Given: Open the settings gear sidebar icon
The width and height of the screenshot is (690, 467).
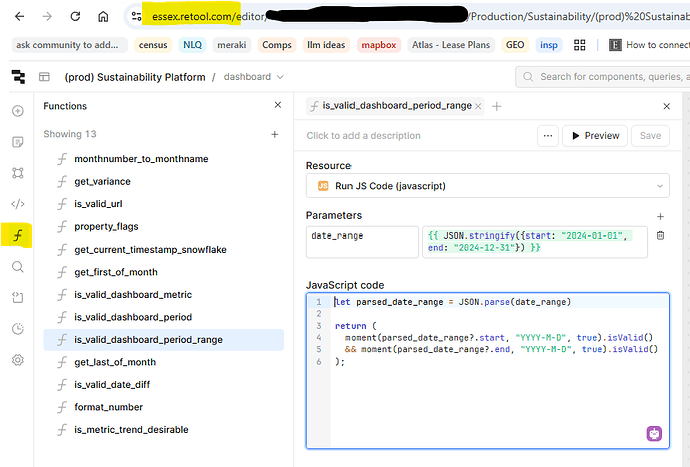Looking at the screenshot, I should [x=18, y=360].
